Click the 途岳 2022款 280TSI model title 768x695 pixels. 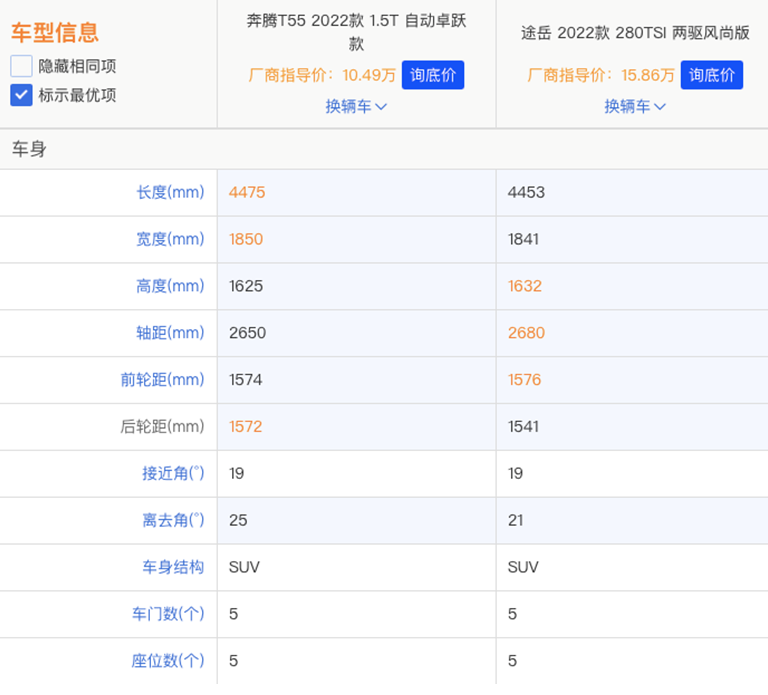point(635,33)
